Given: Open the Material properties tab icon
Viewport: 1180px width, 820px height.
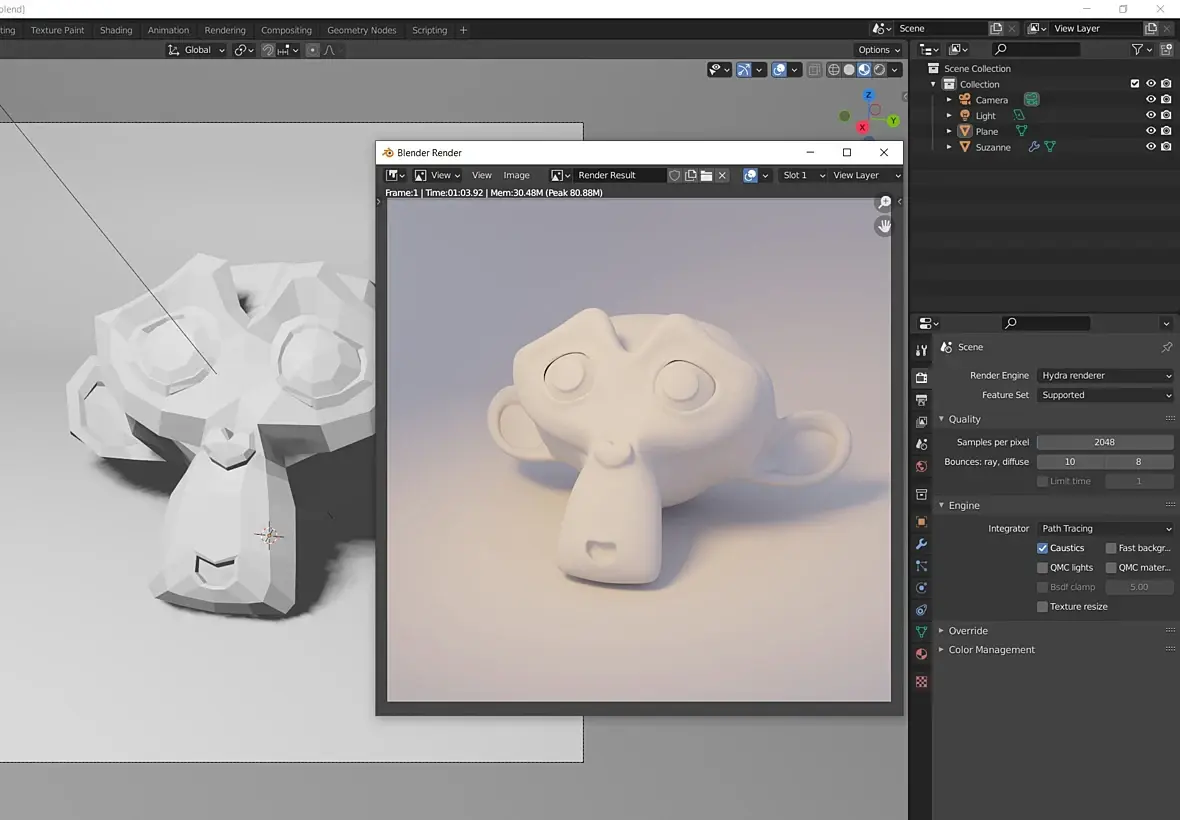Looking at the screenshot, I should pos(921,654).
